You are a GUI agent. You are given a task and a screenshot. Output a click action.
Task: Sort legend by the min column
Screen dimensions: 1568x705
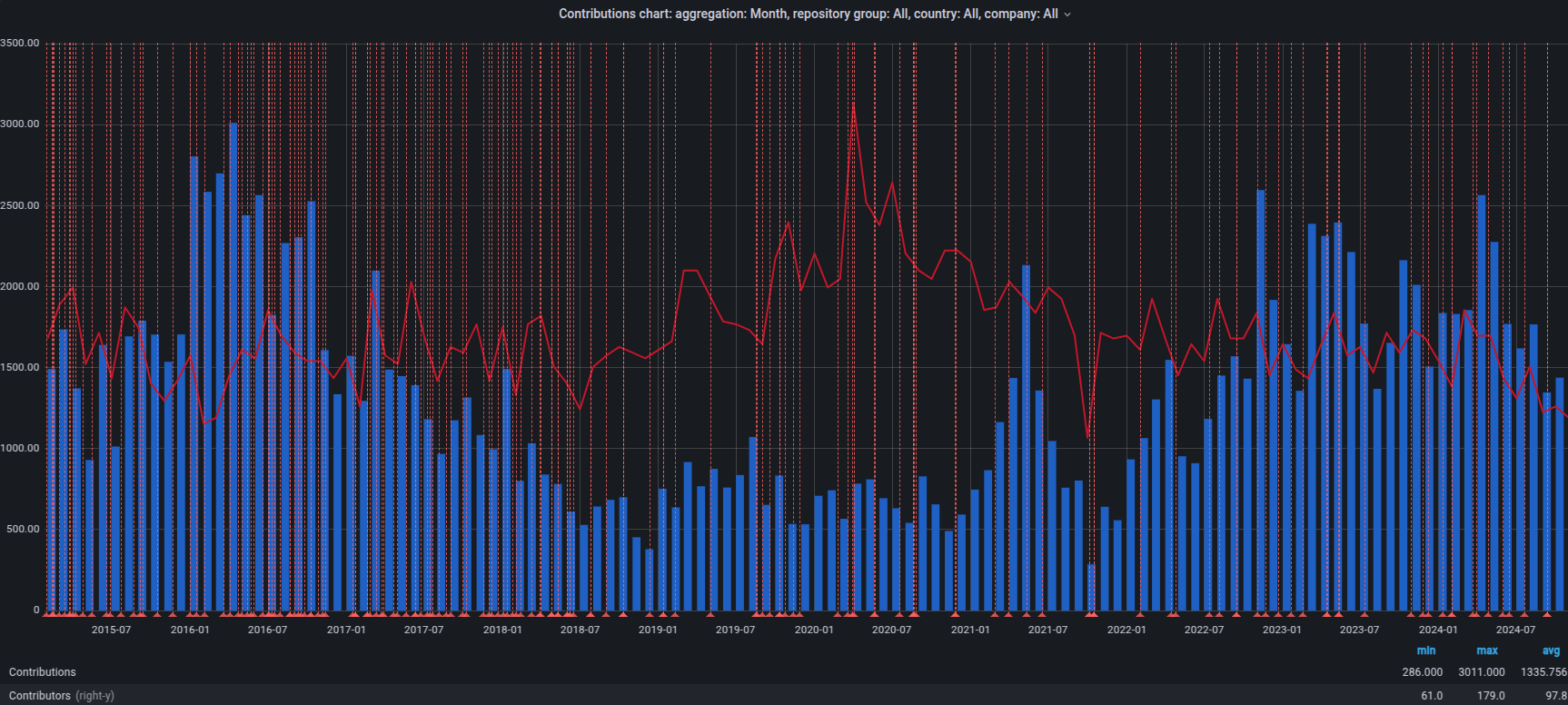1426,650
